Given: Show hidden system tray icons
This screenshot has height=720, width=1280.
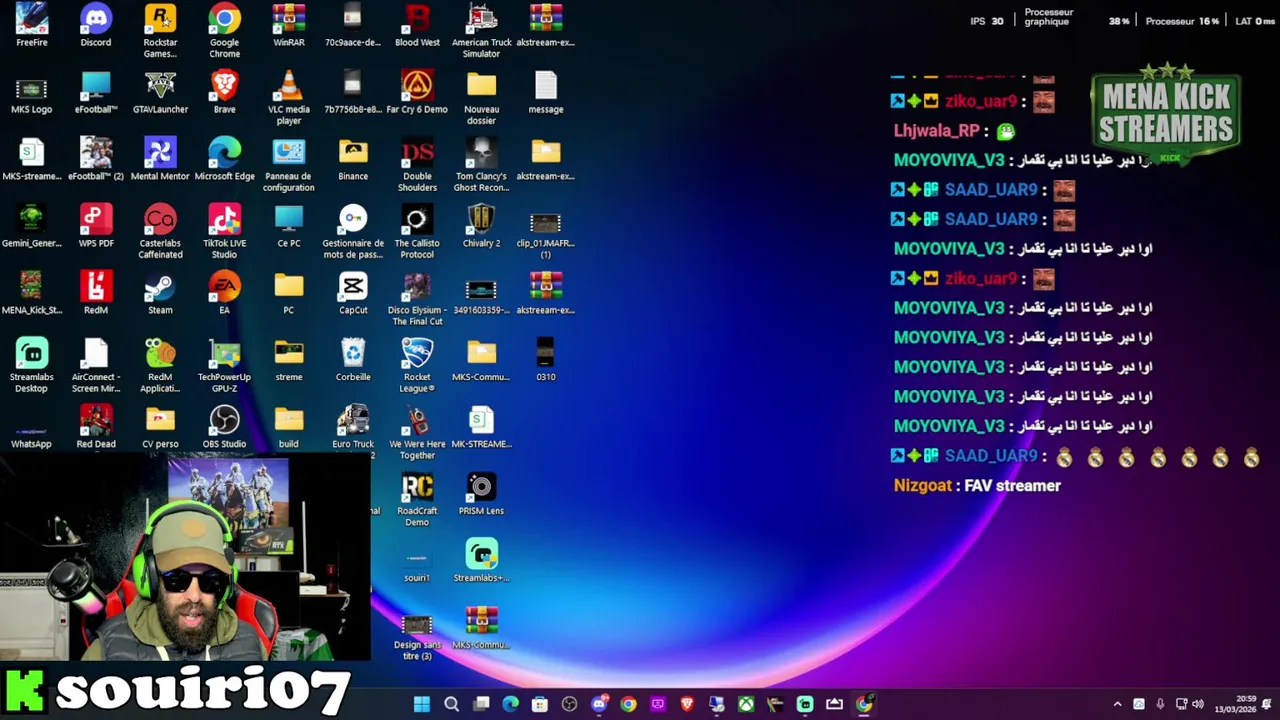Looking at the screenshot, I should tap(1117, 704).
